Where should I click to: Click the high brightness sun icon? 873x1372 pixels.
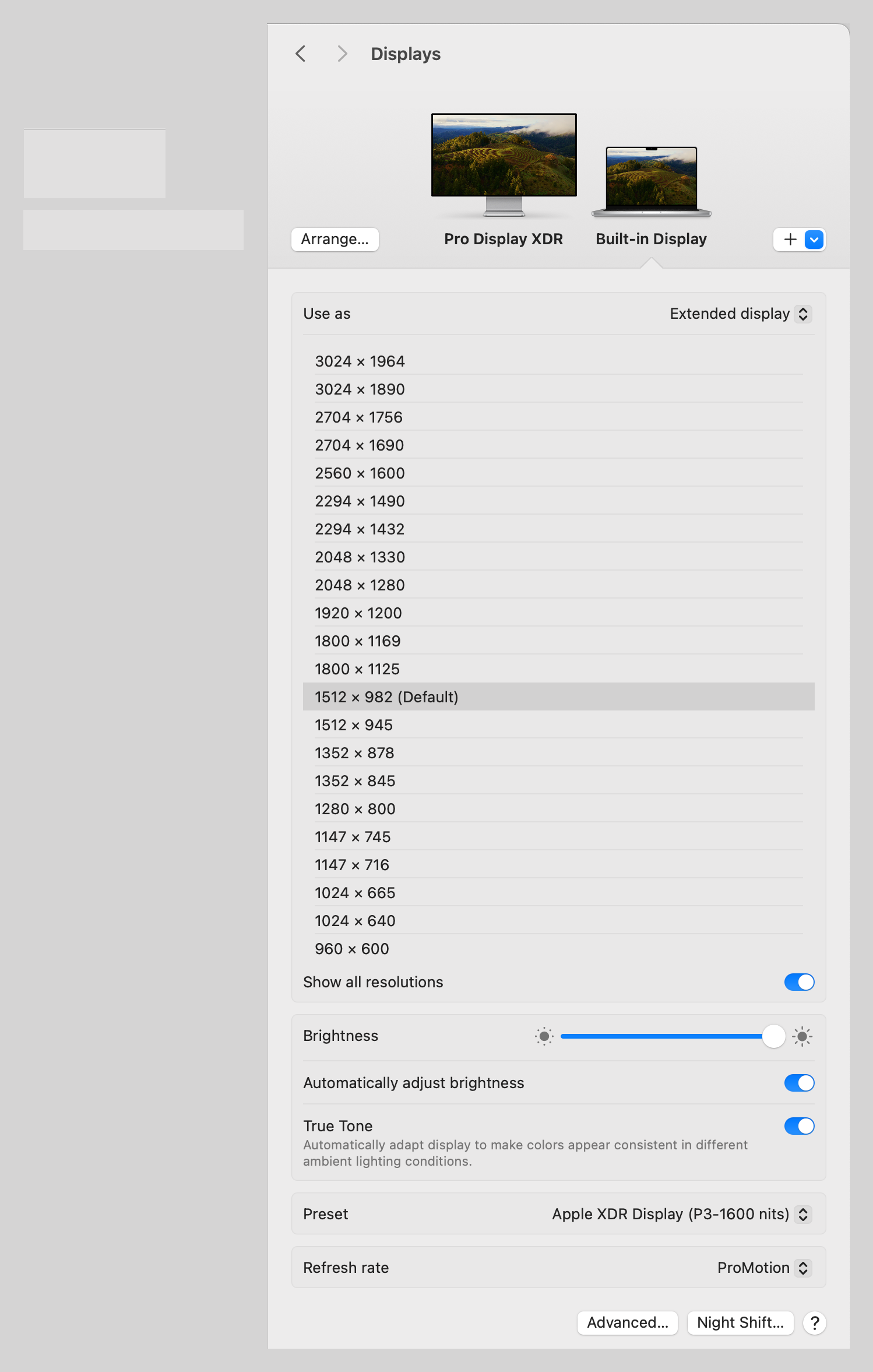(x=802, y=1036)
